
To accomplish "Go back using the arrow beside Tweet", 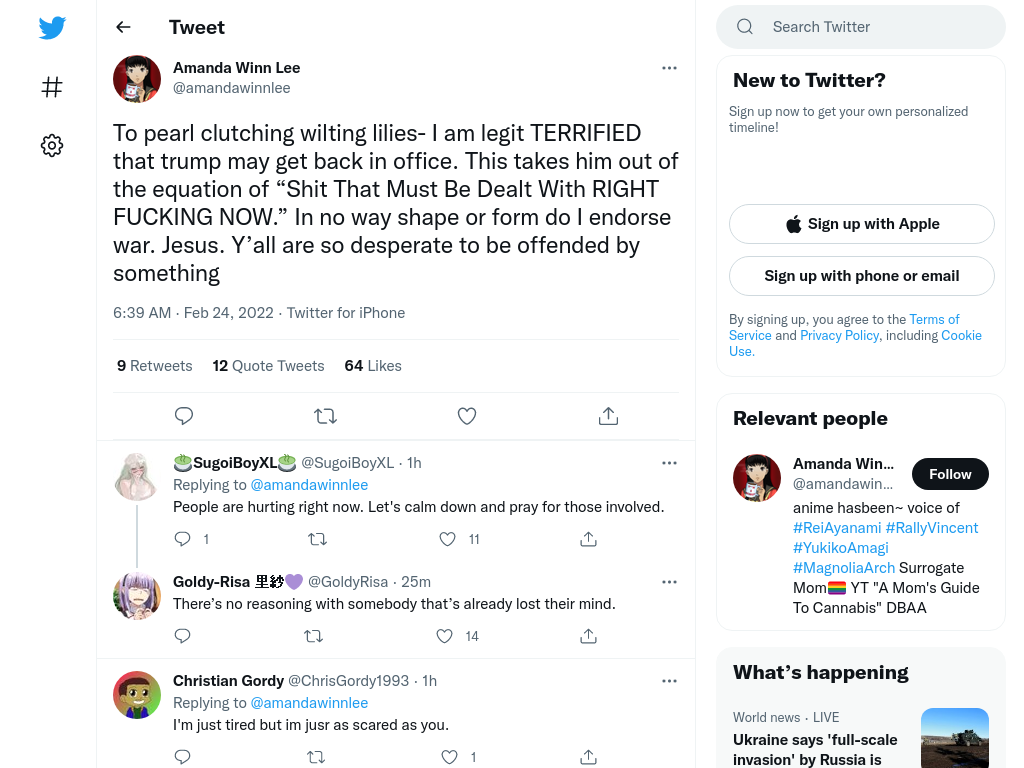I will pos(123,27).
